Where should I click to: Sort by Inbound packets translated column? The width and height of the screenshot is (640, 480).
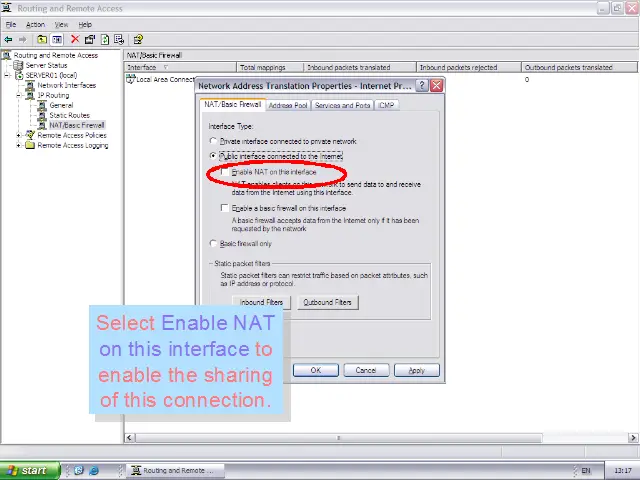click(360, 67)
